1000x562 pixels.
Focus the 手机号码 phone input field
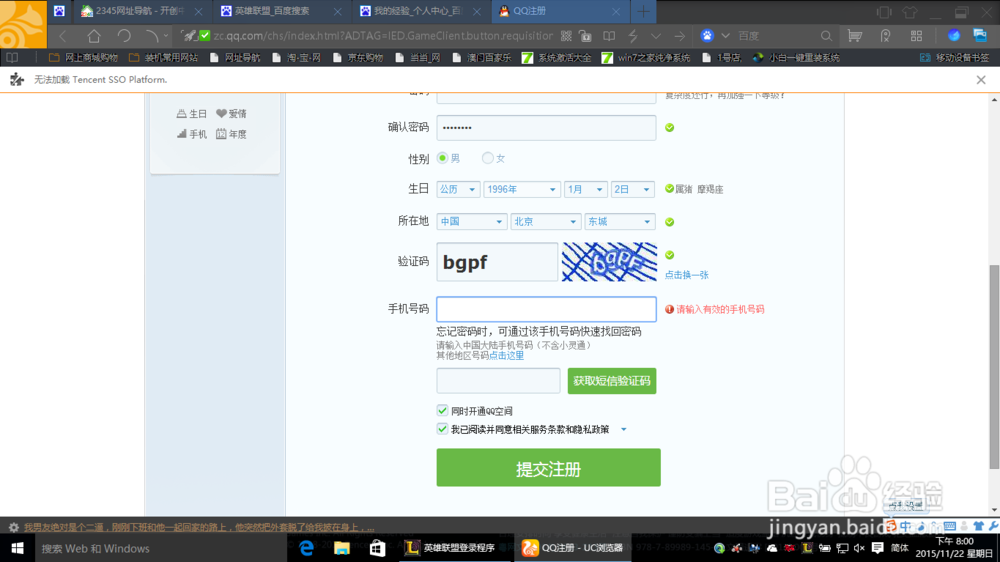coord(547,309)
